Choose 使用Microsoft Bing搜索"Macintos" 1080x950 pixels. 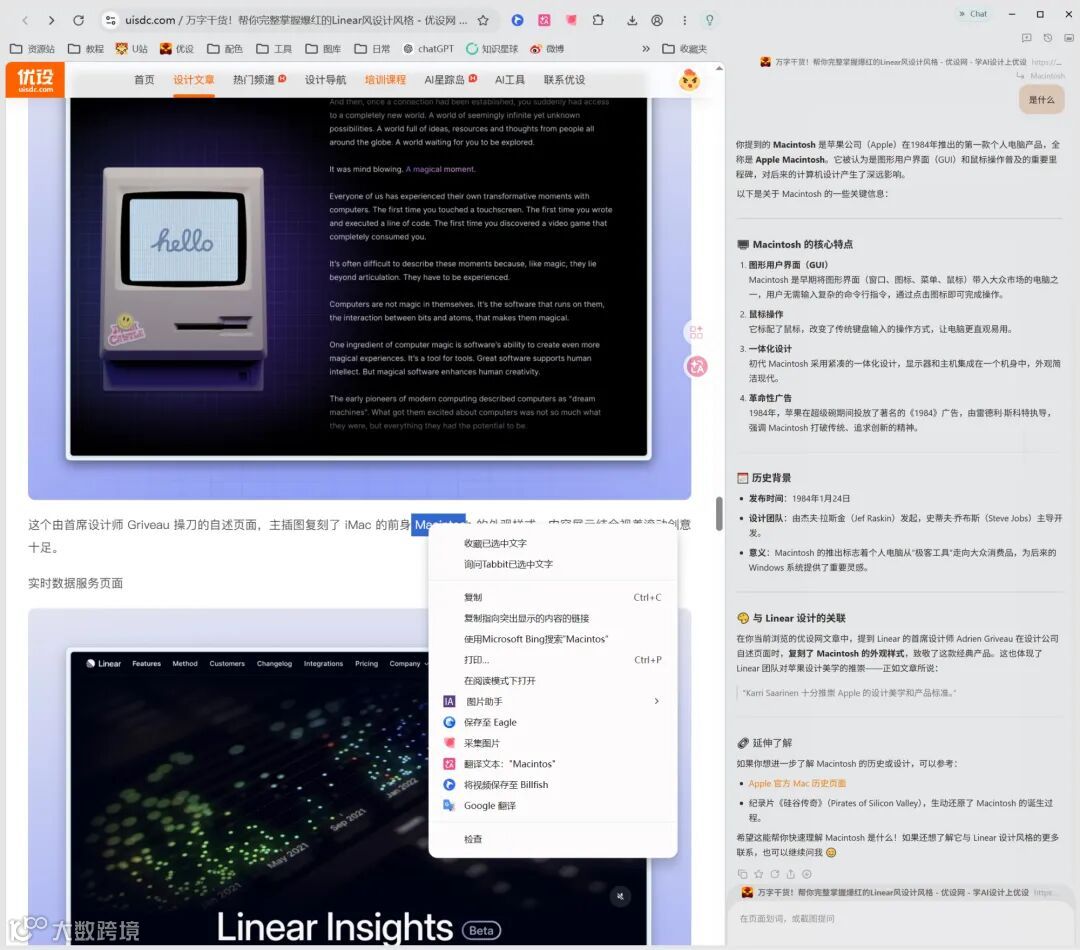point(553,639)
